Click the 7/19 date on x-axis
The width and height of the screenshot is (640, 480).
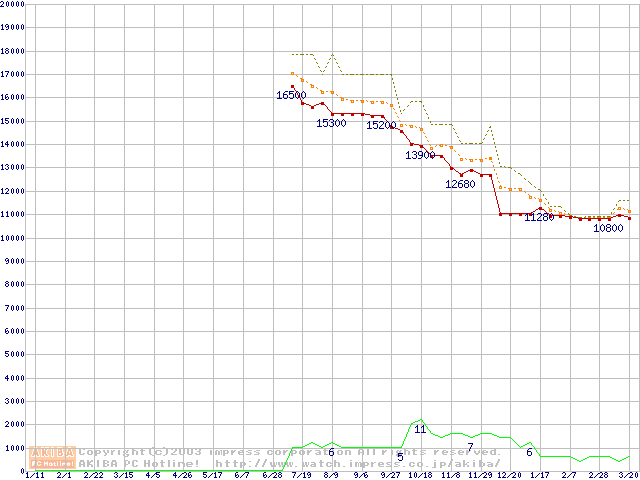[x=302, y=476]
